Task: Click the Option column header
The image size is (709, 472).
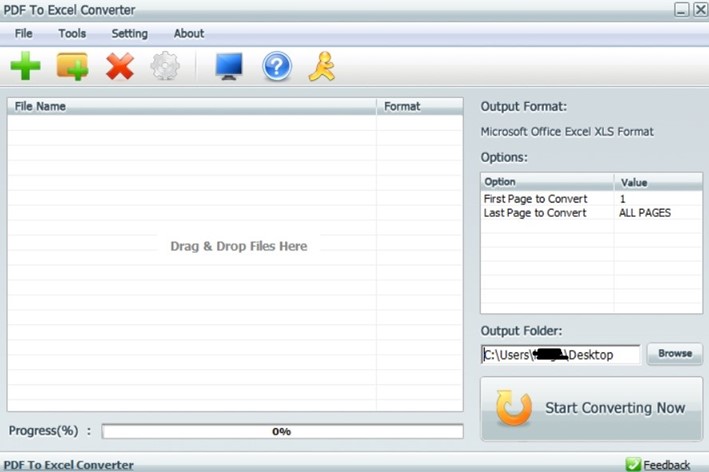Action: 547,182
